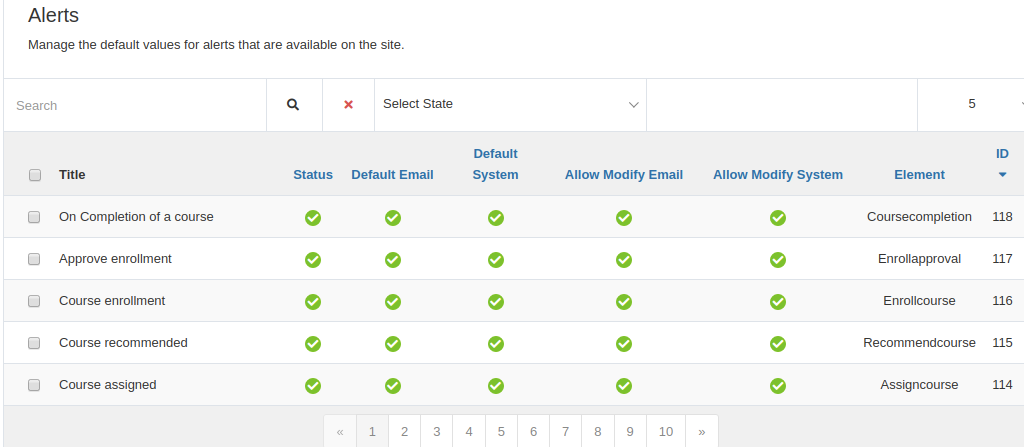Clear search with the red X icon
Viewport: 1024px width, 447px height.
(348, 105)
